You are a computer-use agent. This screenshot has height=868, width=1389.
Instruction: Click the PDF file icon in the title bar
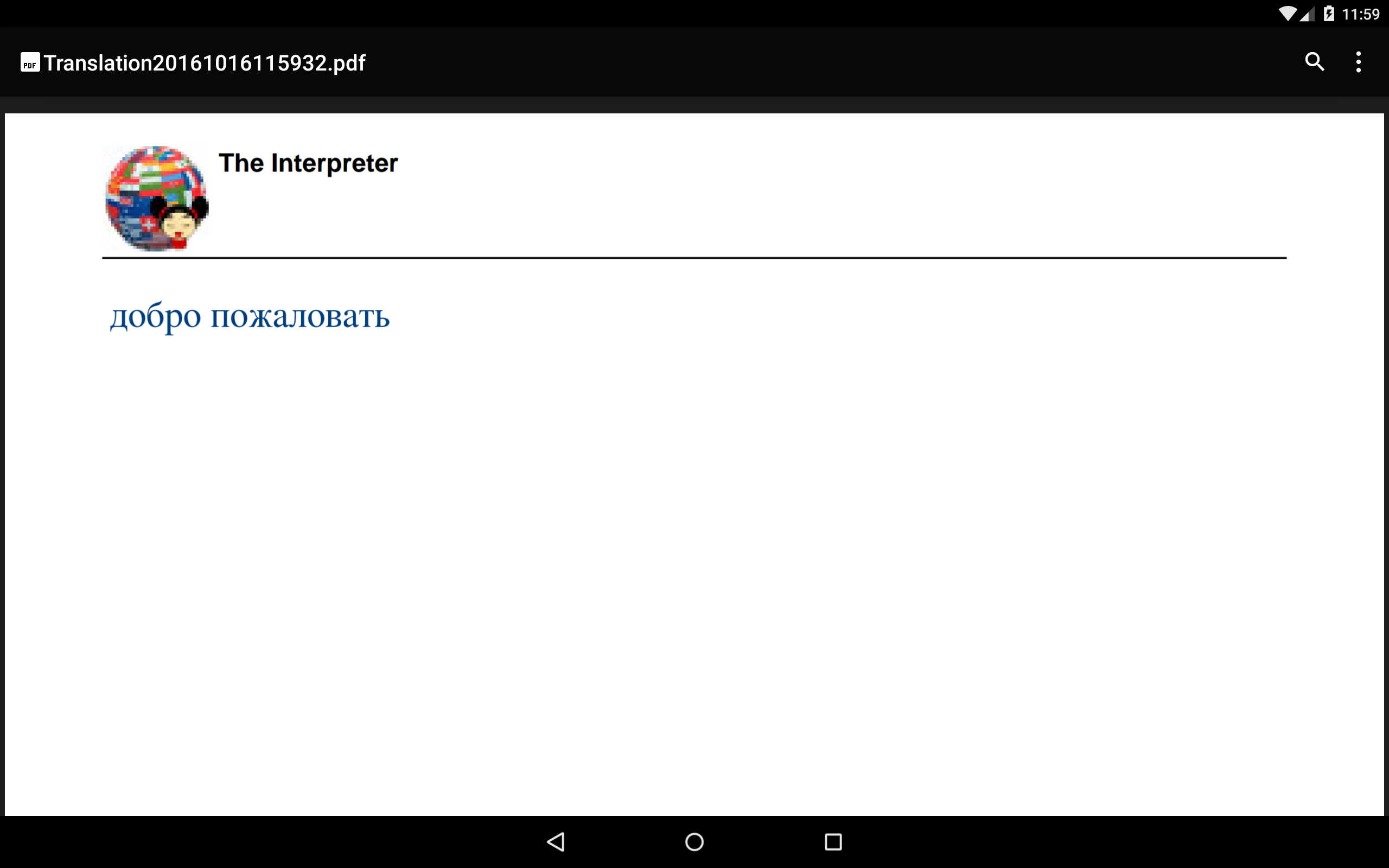30,62
